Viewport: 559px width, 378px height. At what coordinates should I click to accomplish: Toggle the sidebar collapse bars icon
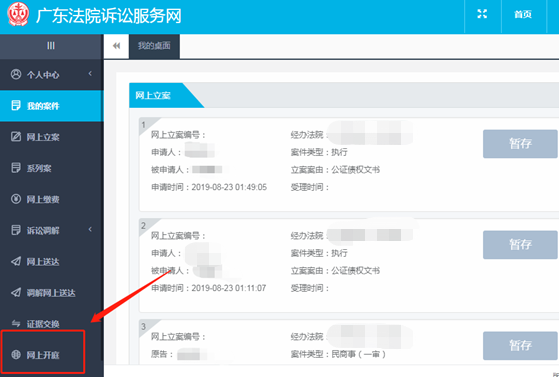51,46
